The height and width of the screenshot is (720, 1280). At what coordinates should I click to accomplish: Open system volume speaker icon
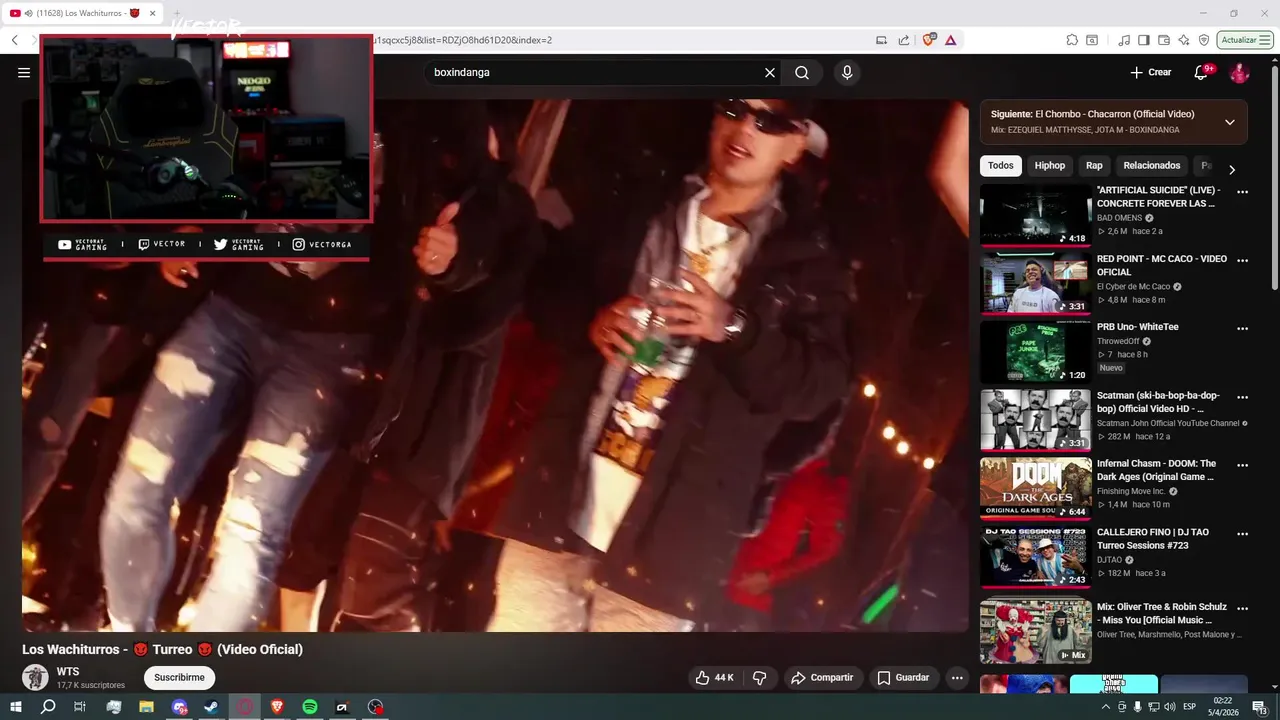tap(1169, 707)
